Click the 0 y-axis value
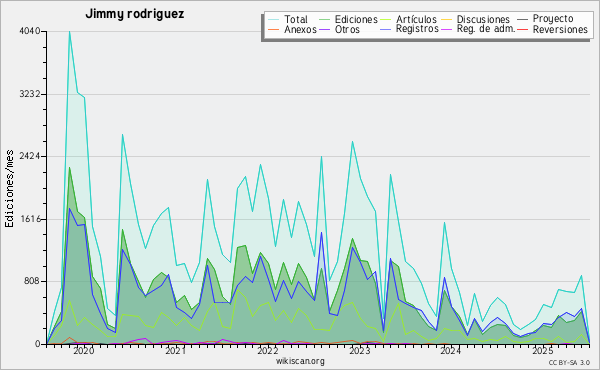 [x=38, y=344]
